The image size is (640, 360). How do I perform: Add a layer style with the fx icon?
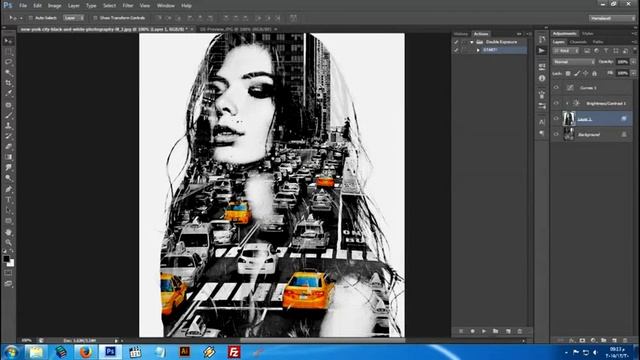[x=572, y=340]
